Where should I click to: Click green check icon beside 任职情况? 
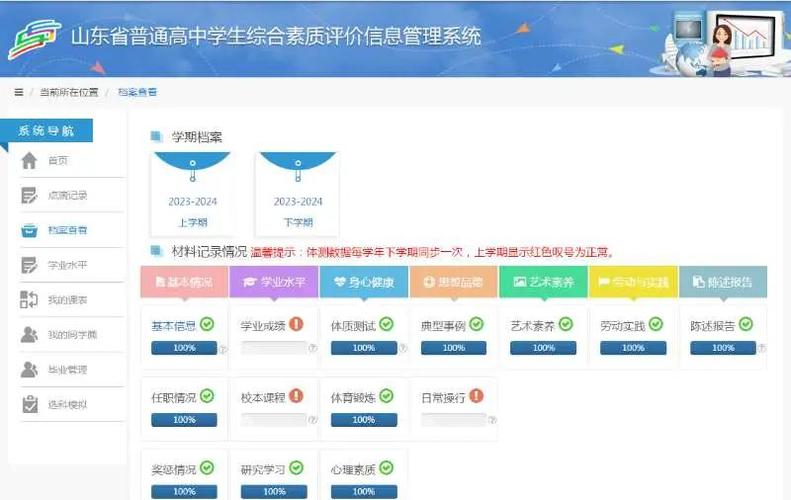click(x=207, y=396)
